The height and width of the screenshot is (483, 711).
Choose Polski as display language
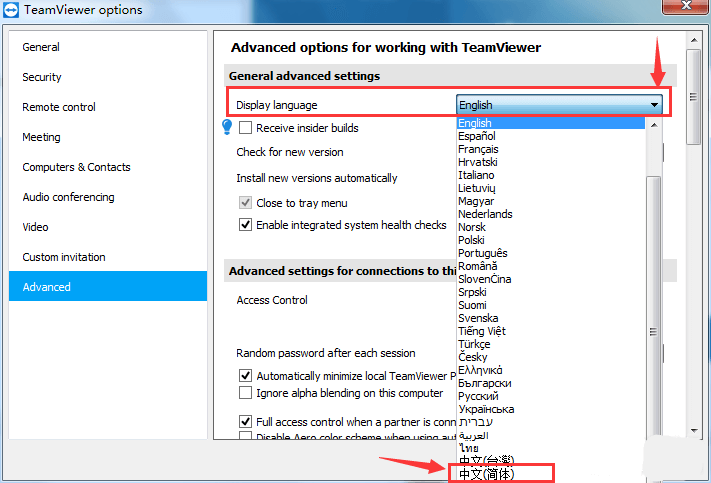pyautogui.click(x=550, y=240)
